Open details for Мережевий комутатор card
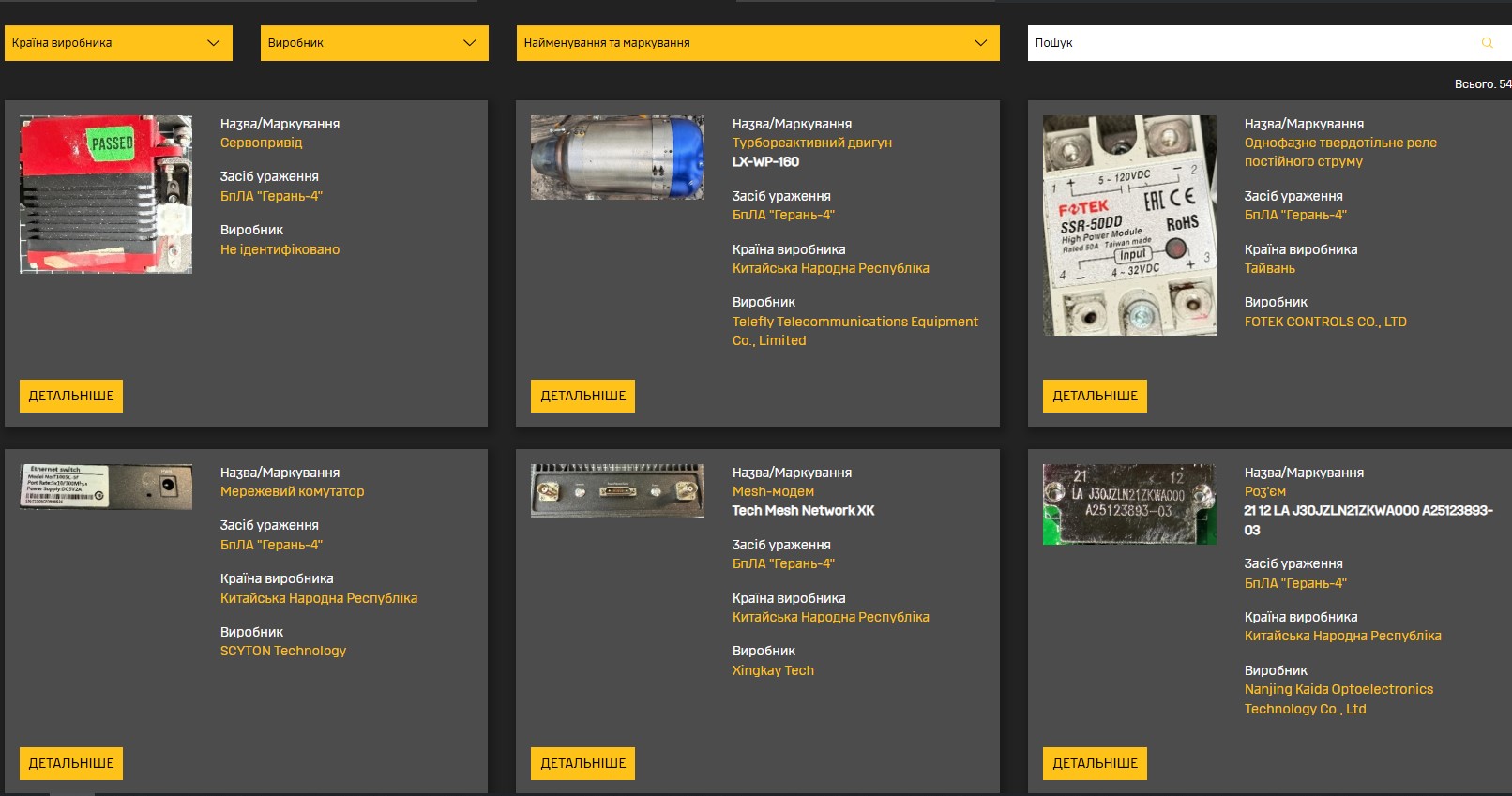This screenshot has height=796, width=1512. [x=71, y=763]
